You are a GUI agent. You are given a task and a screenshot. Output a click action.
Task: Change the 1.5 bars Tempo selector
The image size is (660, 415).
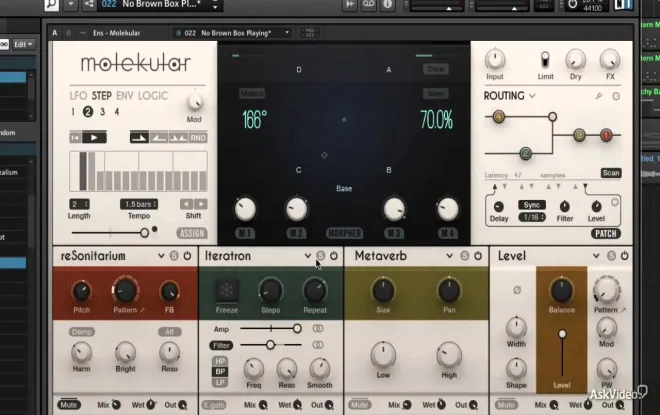(139, 204)
